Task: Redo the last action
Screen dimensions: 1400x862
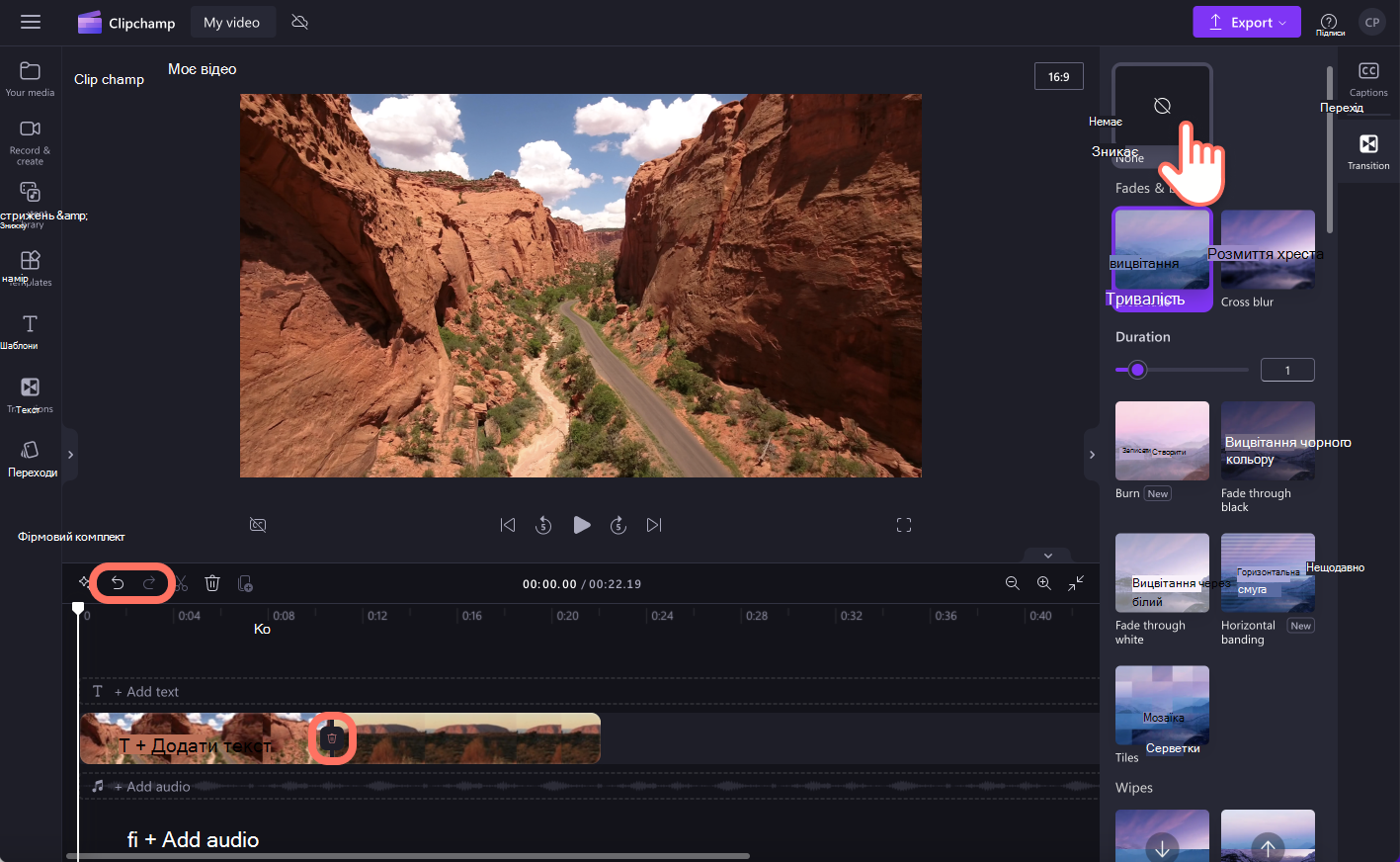Action: 149,583
